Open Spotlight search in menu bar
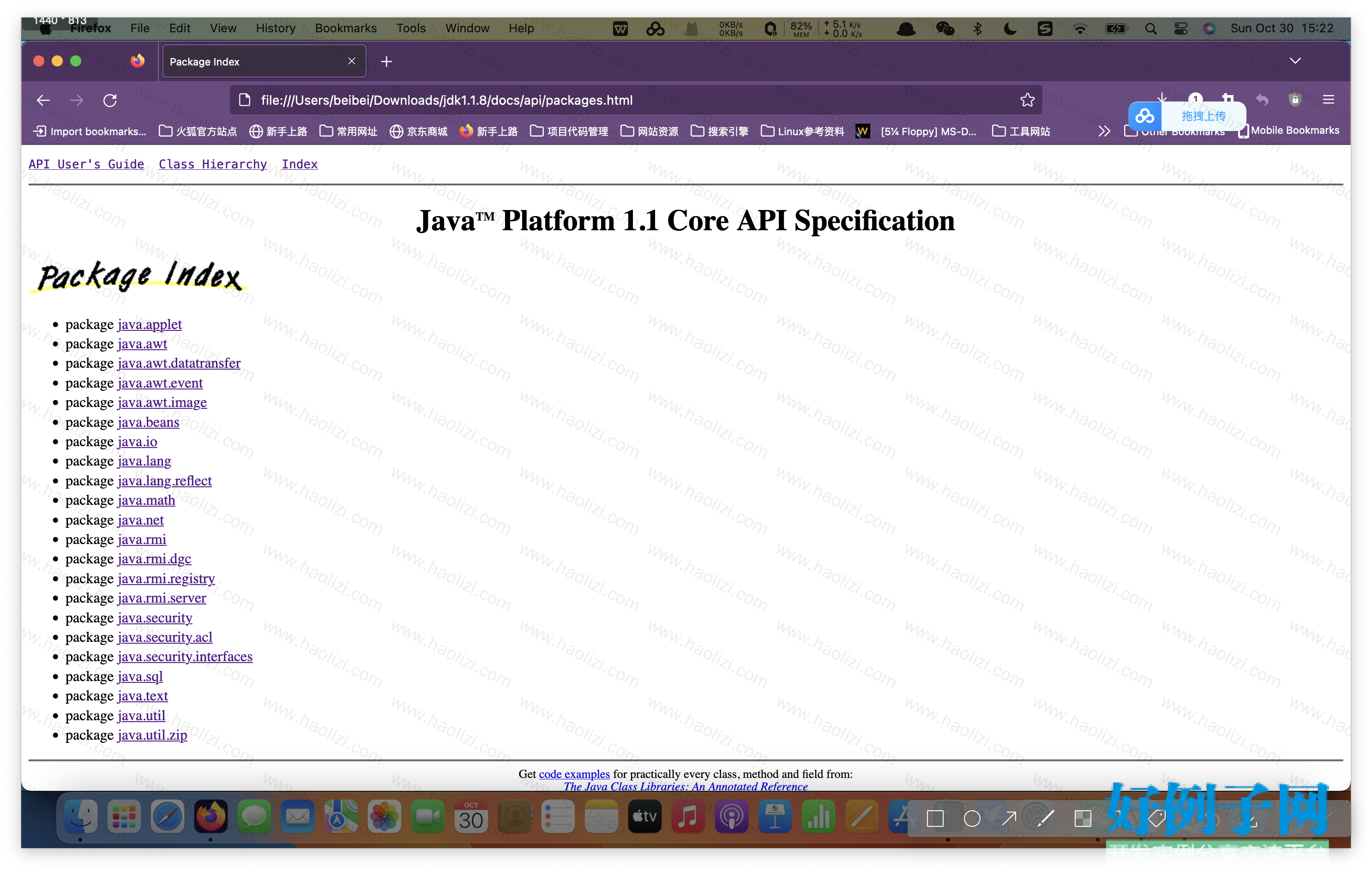 click(1150, 29)
